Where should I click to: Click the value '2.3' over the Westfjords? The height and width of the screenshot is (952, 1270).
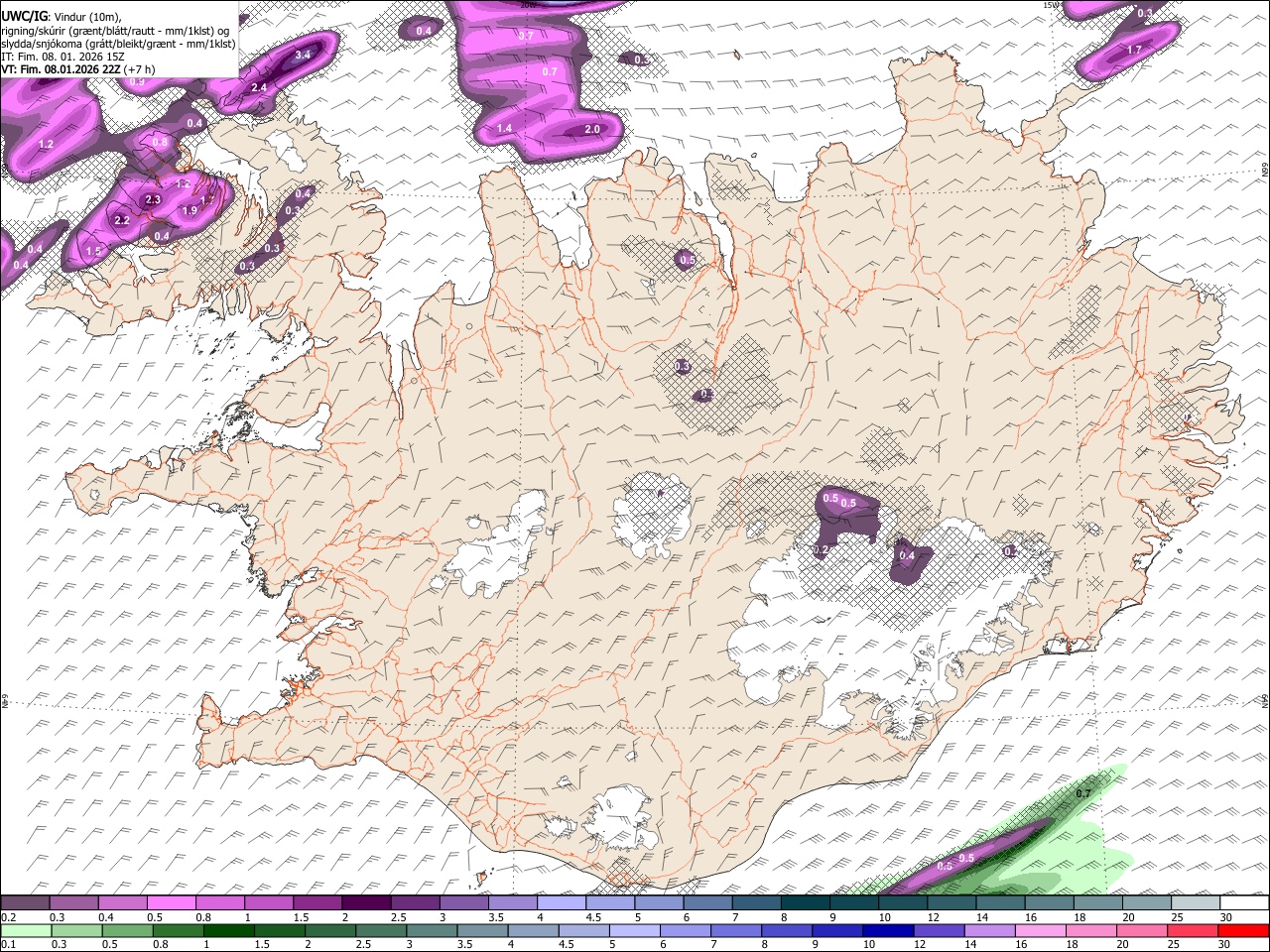pos(153,199)
